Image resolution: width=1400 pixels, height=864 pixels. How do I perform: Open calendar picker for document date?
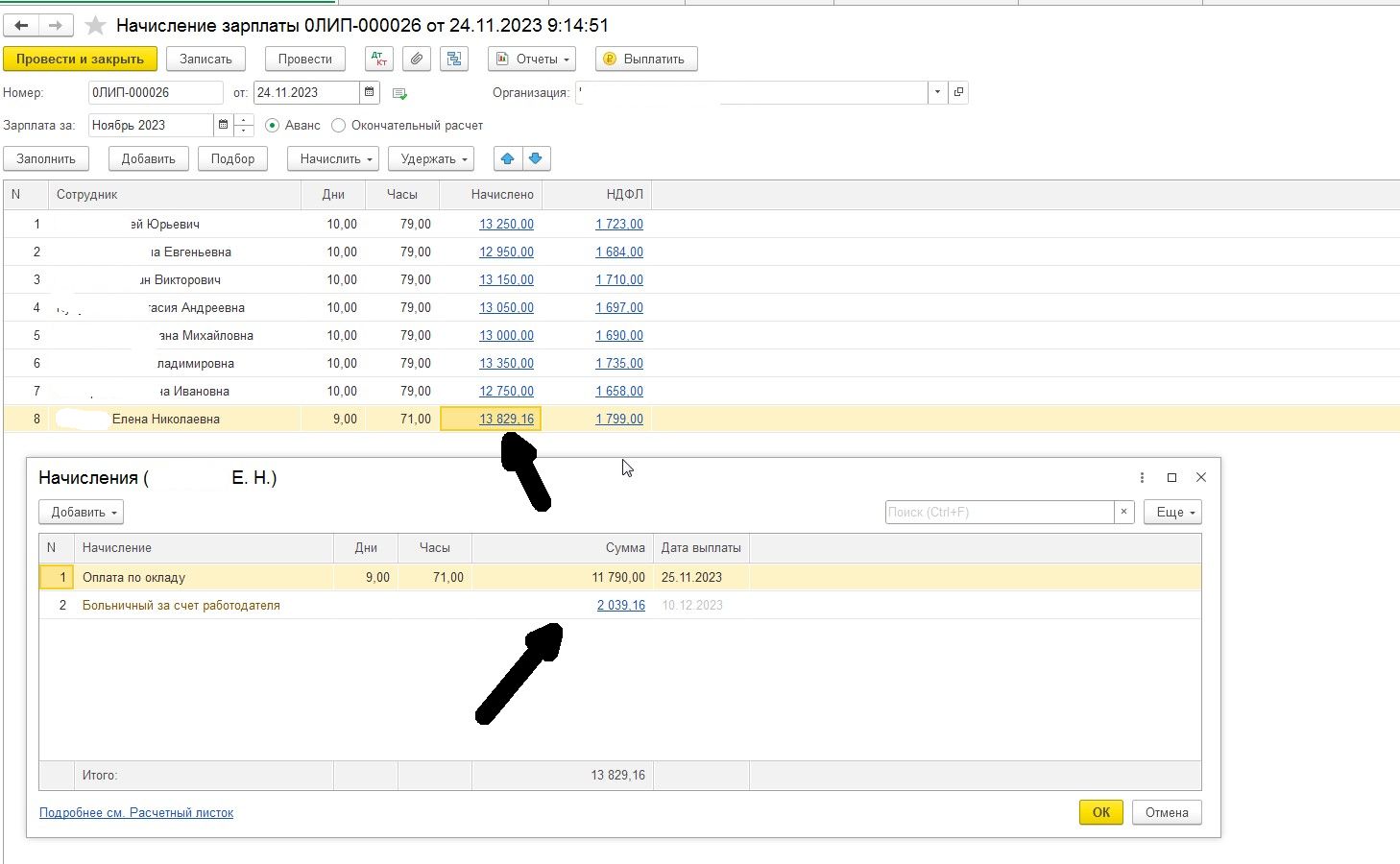pyautogui.click(x=370, y=92)
